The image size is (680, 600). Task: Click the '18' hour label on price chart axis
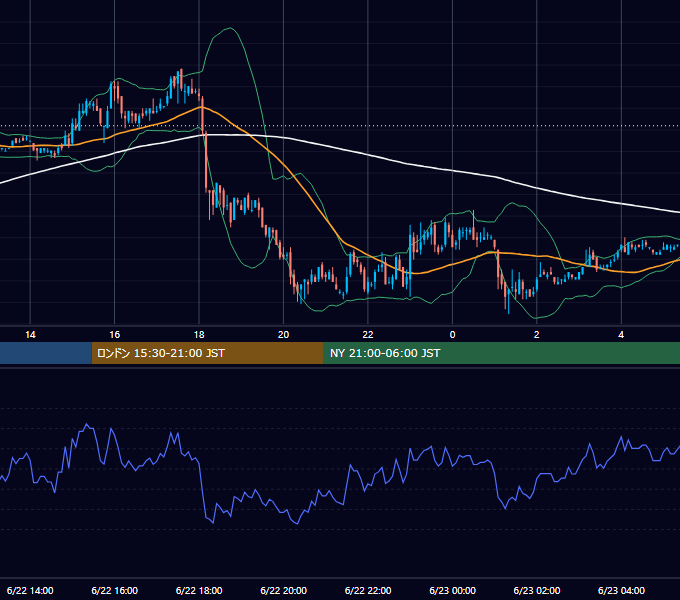[199, 335]
